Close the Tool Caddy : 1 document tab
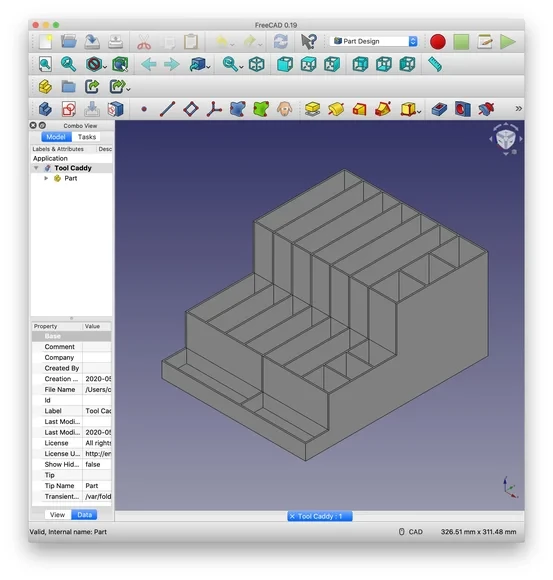 (292, 516)
